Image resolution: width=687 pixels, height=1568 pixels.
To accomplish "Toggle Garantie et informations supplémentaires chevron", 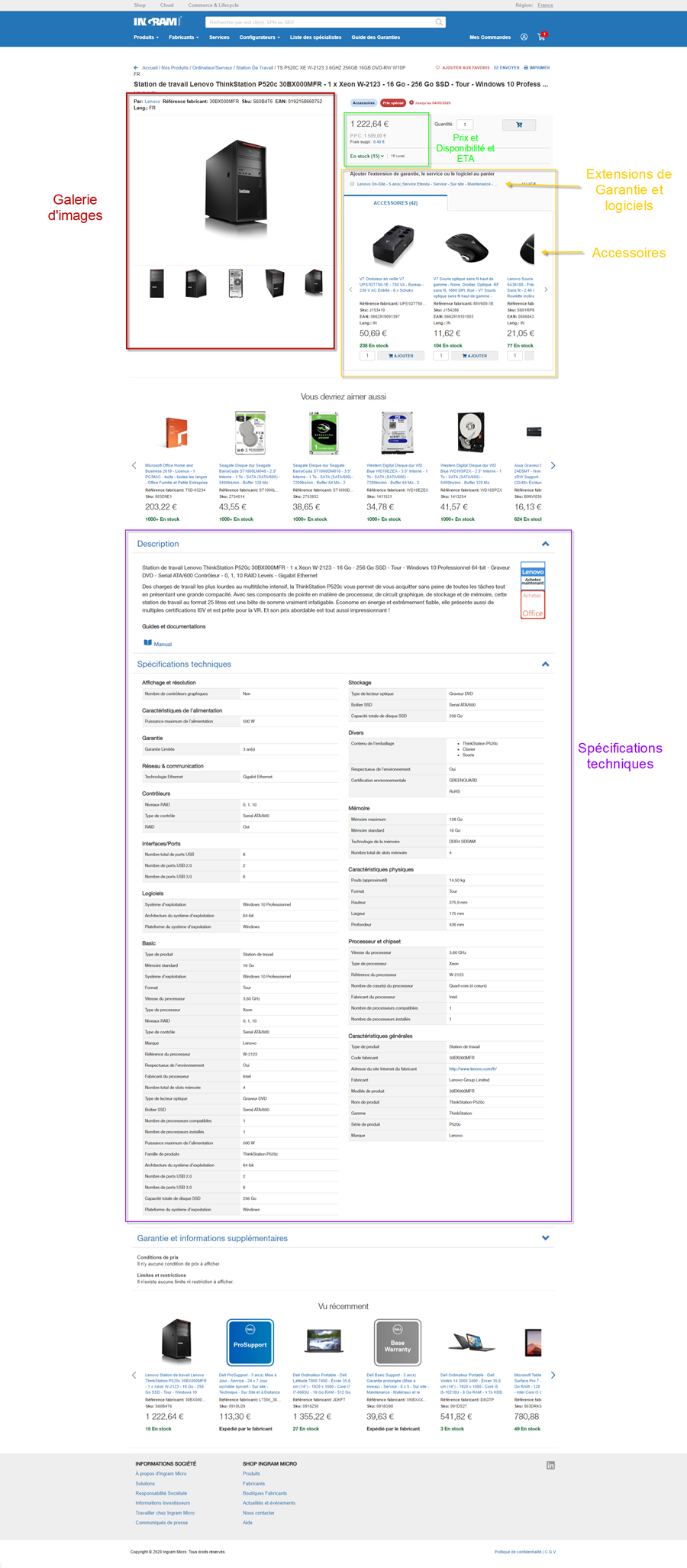I will [545, 1238].
